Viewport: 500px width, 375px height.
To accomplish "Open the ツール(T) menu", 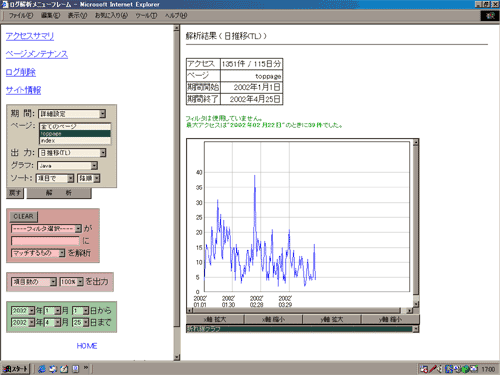I will pyautogui.click(x=146, y=16).
